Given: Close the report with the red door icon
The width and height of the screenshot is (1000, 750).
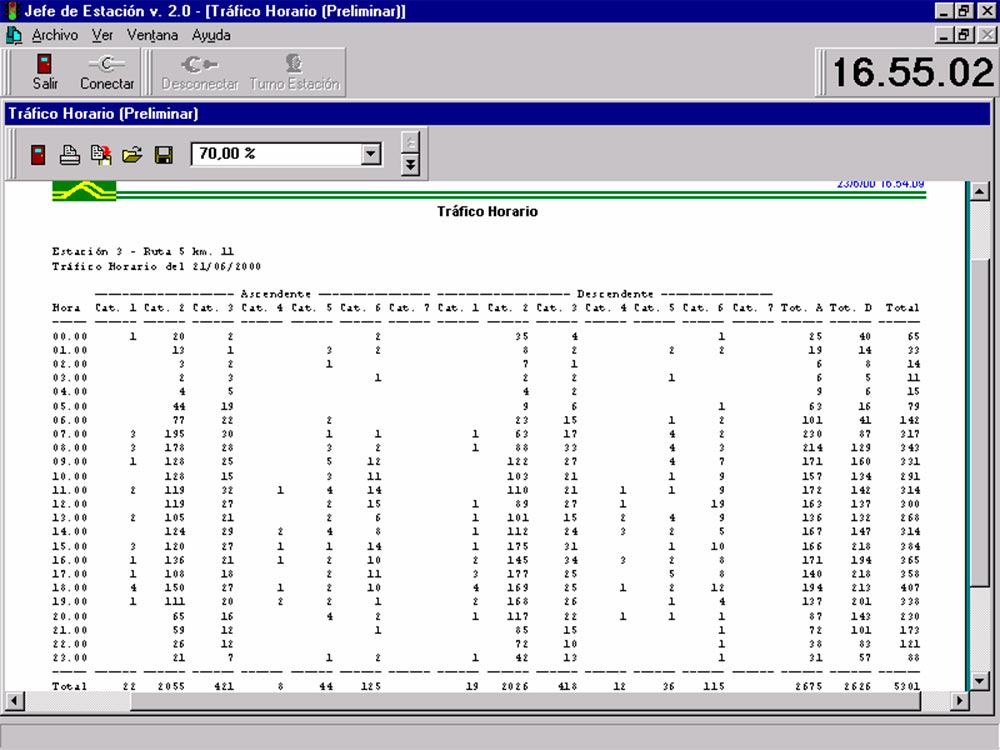Looking at the screenshot, I should point(38,154).
